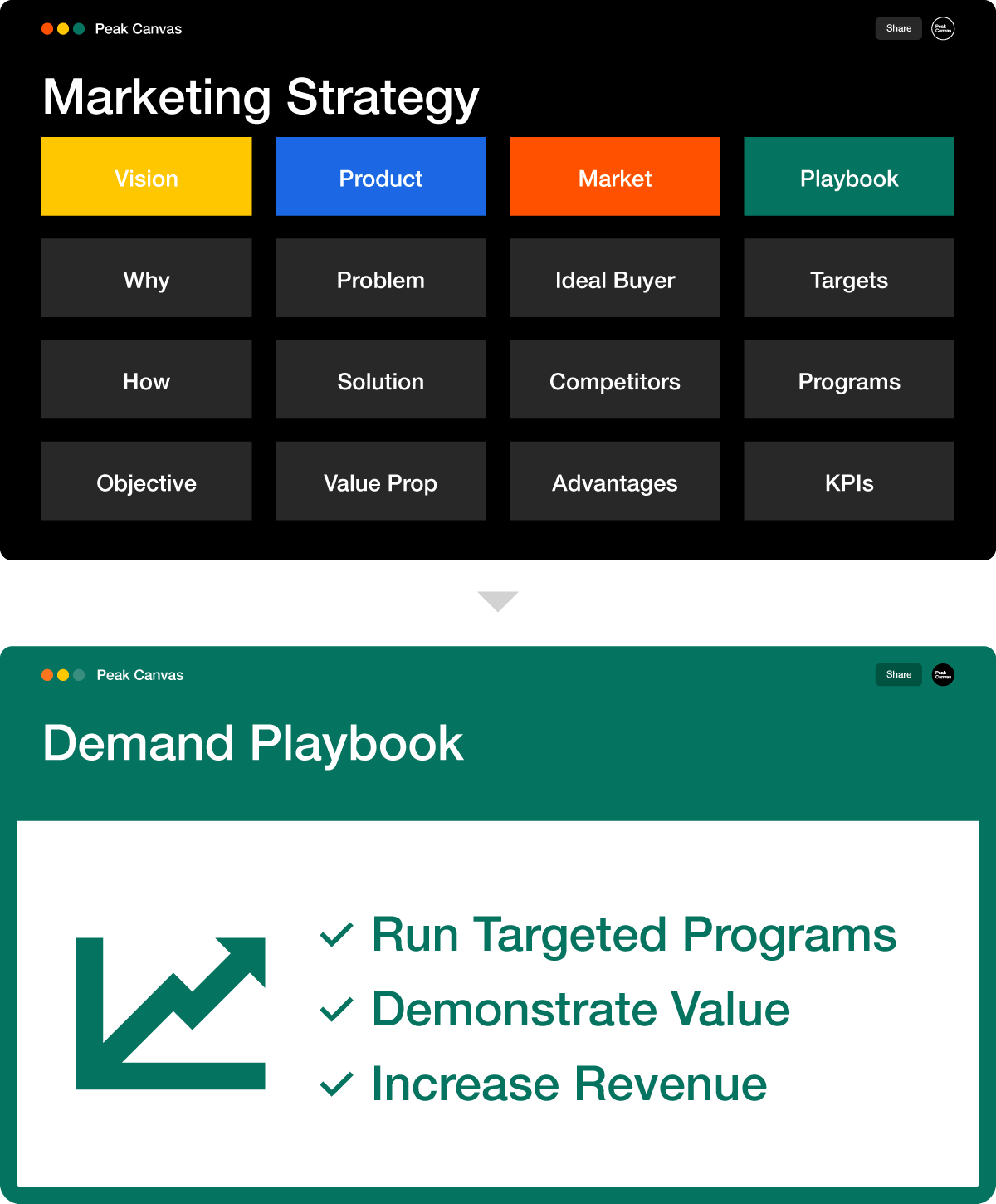The height and width of the screenshot is (1204, 996).
Task: Open the blue Product category tile
Action: coord(381,177)
